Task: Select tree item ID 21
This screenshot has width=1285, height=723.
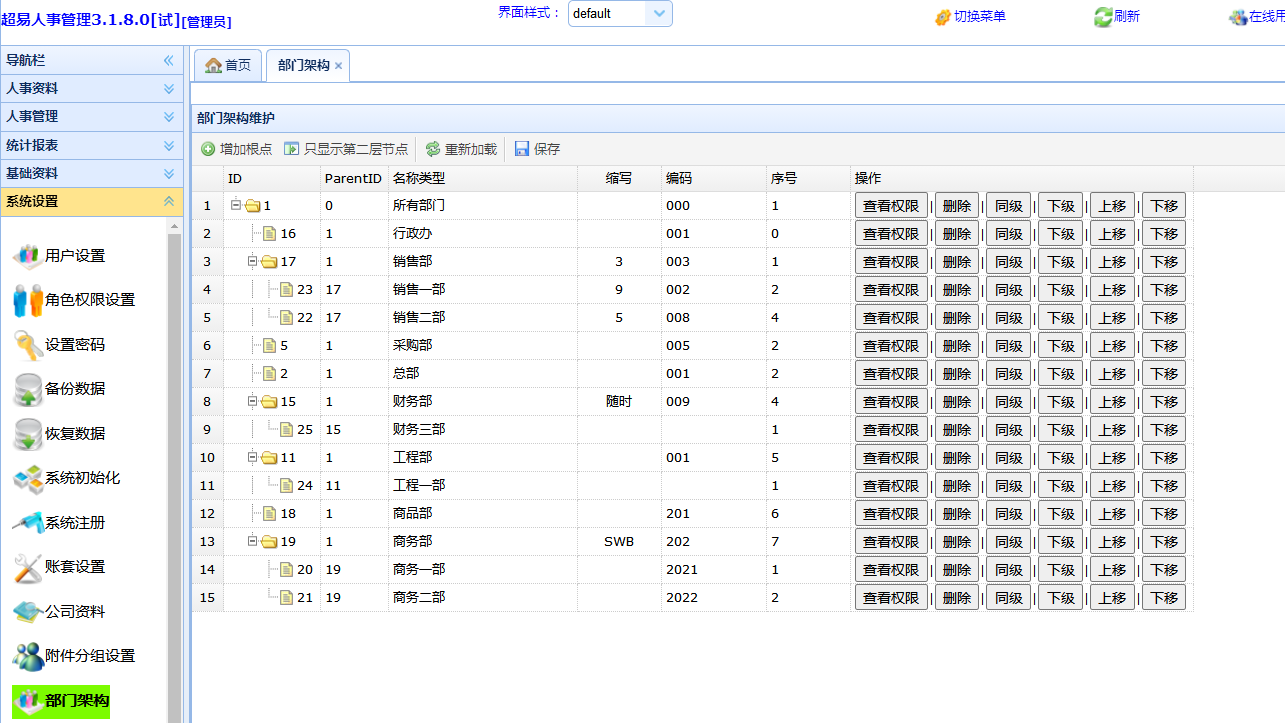Action: [x=305, y=598]
